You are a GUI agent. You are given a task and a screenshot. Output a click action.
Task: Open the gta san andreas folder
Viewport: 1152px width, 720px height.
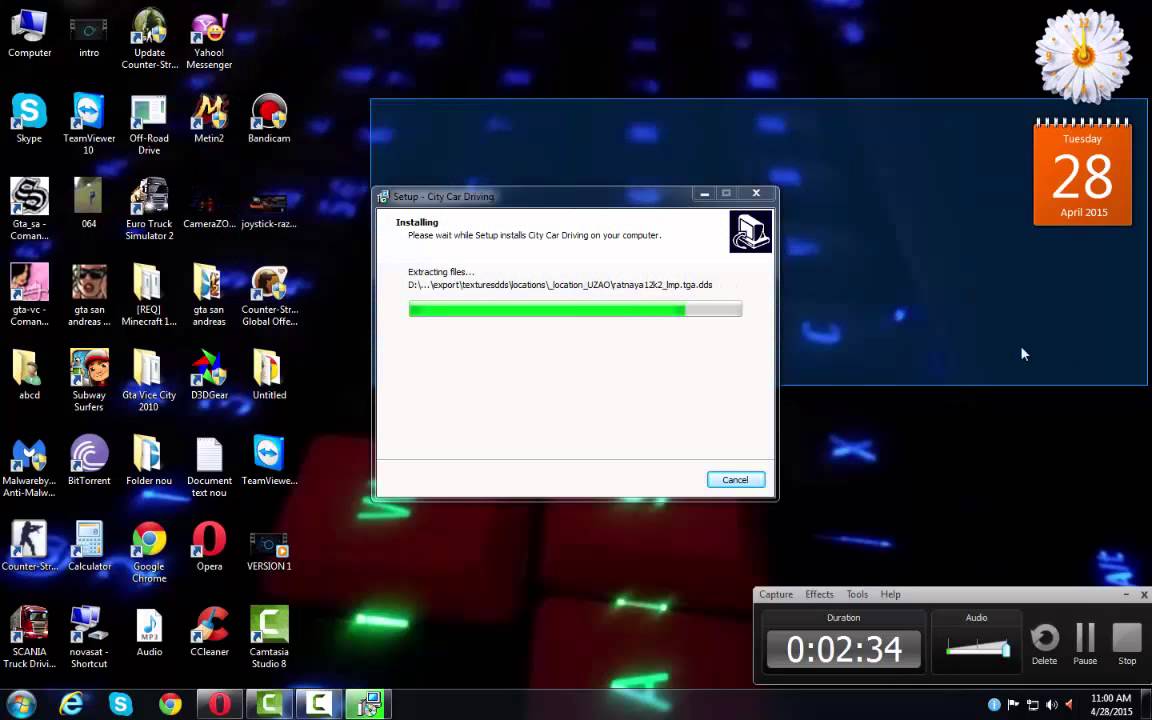click(x=209, y=295)
